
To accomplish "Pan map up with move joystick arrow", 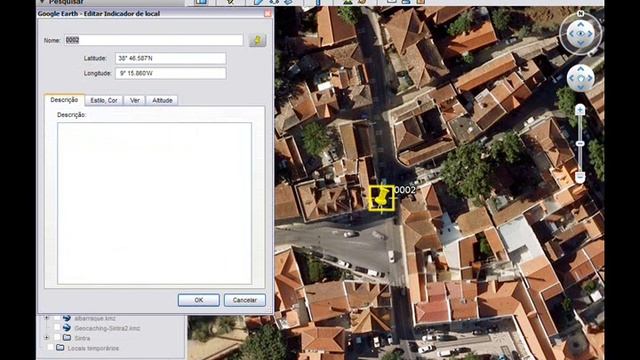I will pyautogui.click(x=580, y=69).
